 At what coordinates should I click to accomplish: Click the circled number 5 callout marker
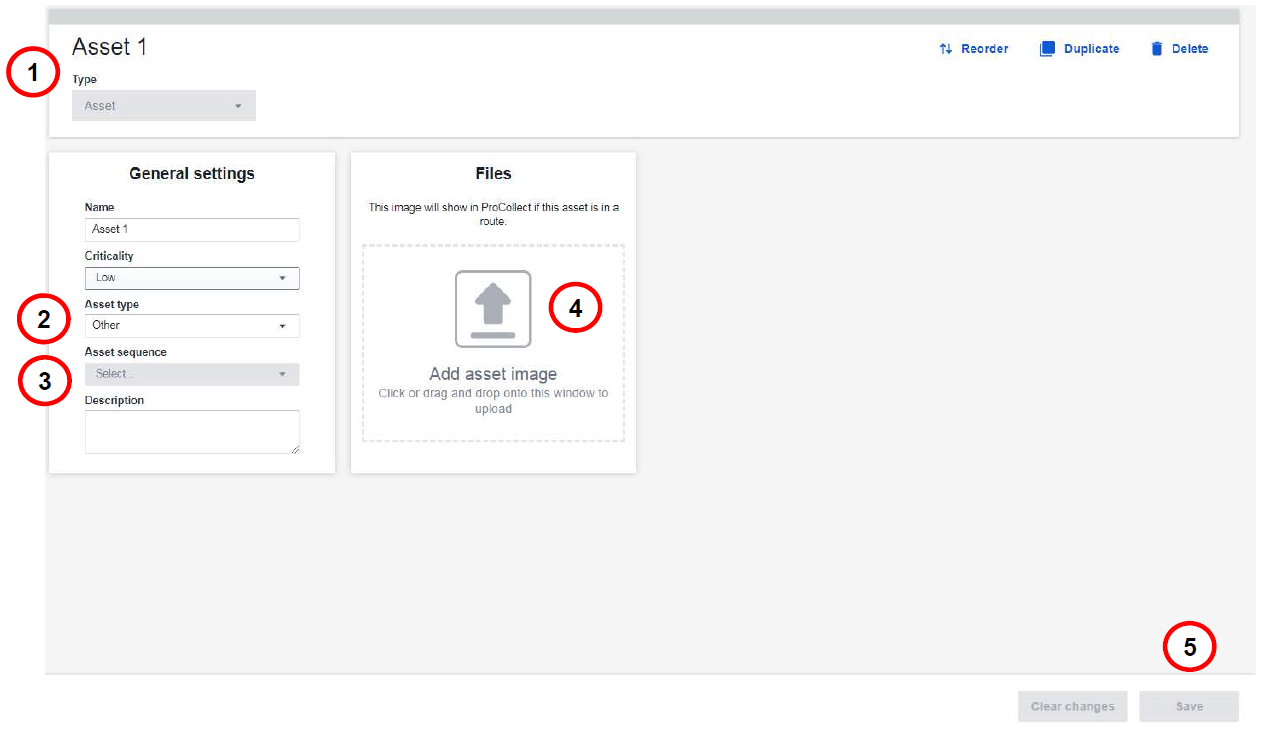pyautogui.click(x=1189, y=647)
